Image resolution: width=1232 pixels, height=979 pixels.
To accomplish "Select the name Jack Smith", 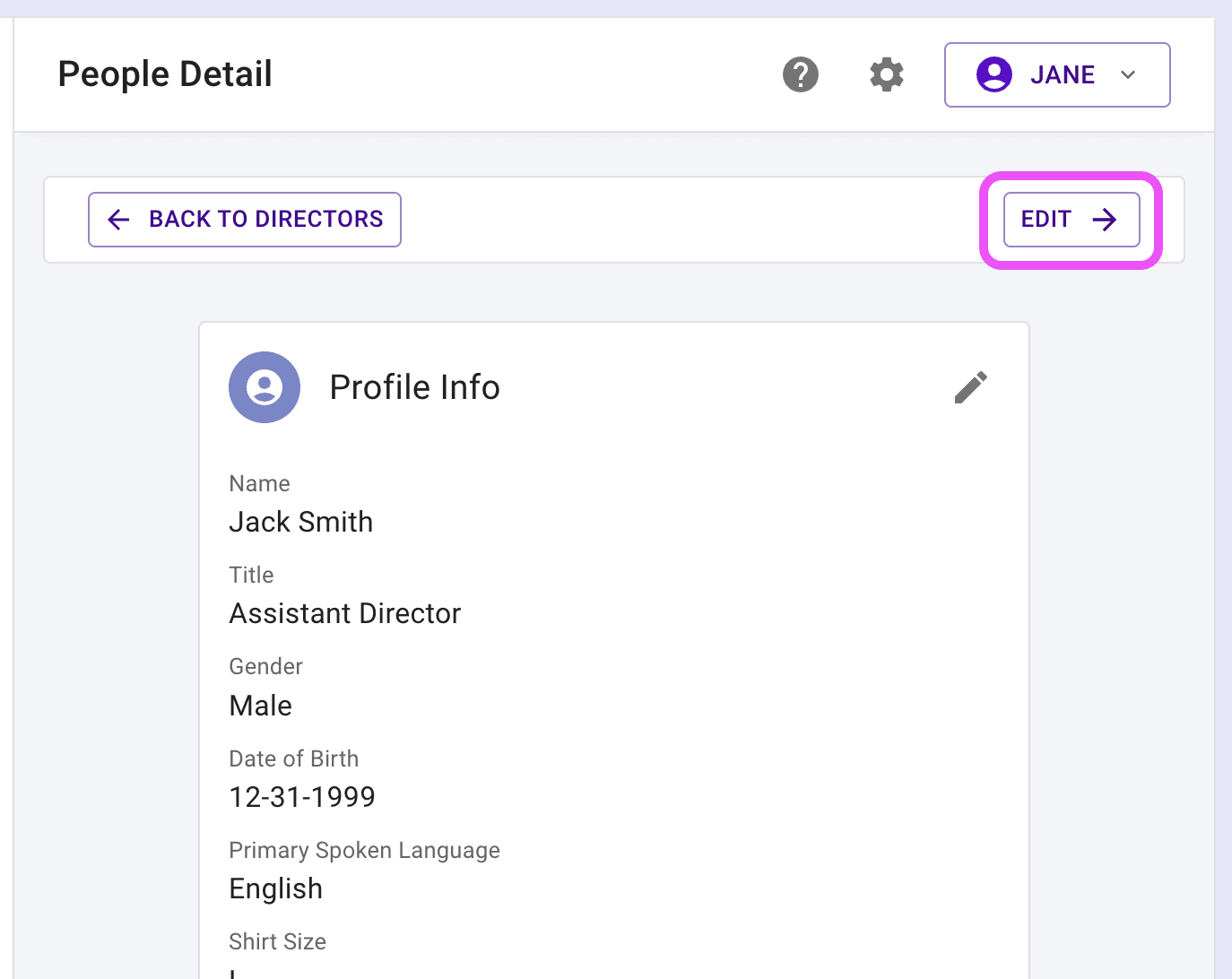I will (301, 522).
